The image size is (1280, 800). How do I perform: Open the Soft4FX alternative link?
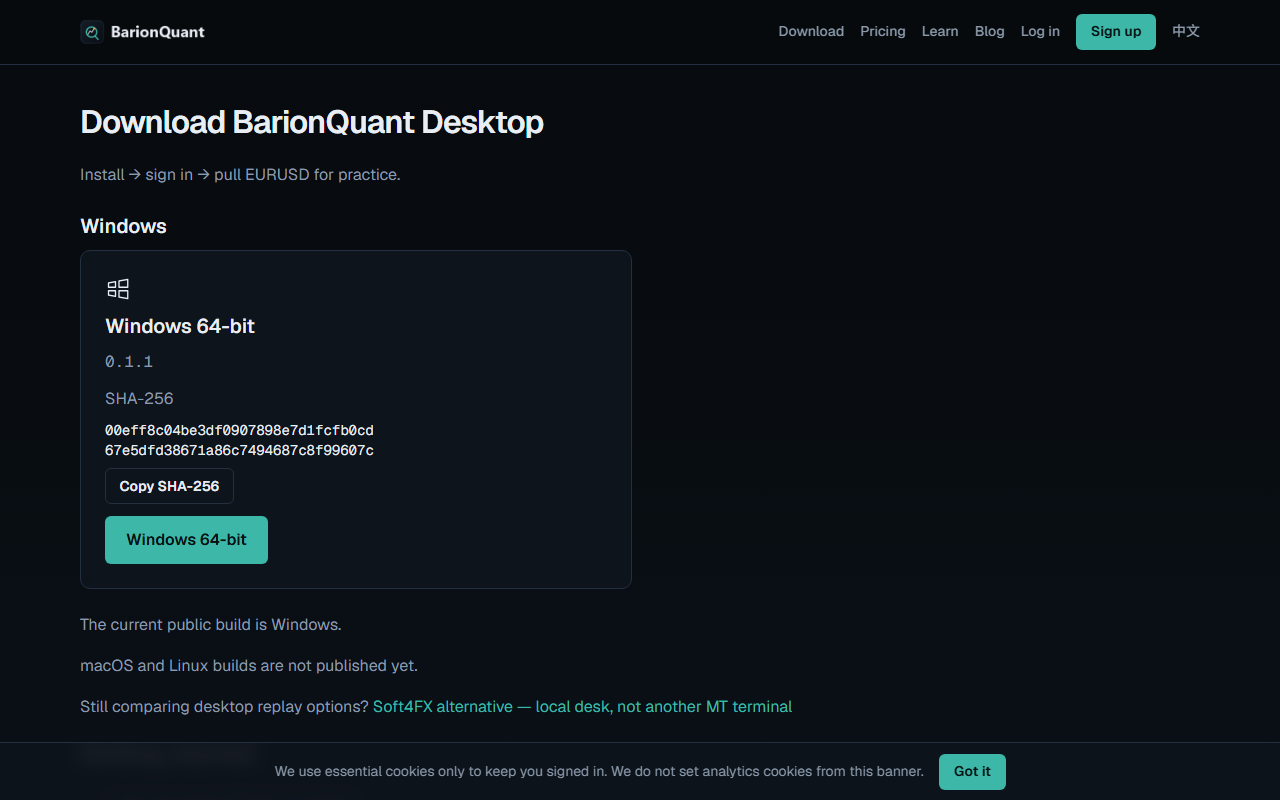click(x=582, y=707)
